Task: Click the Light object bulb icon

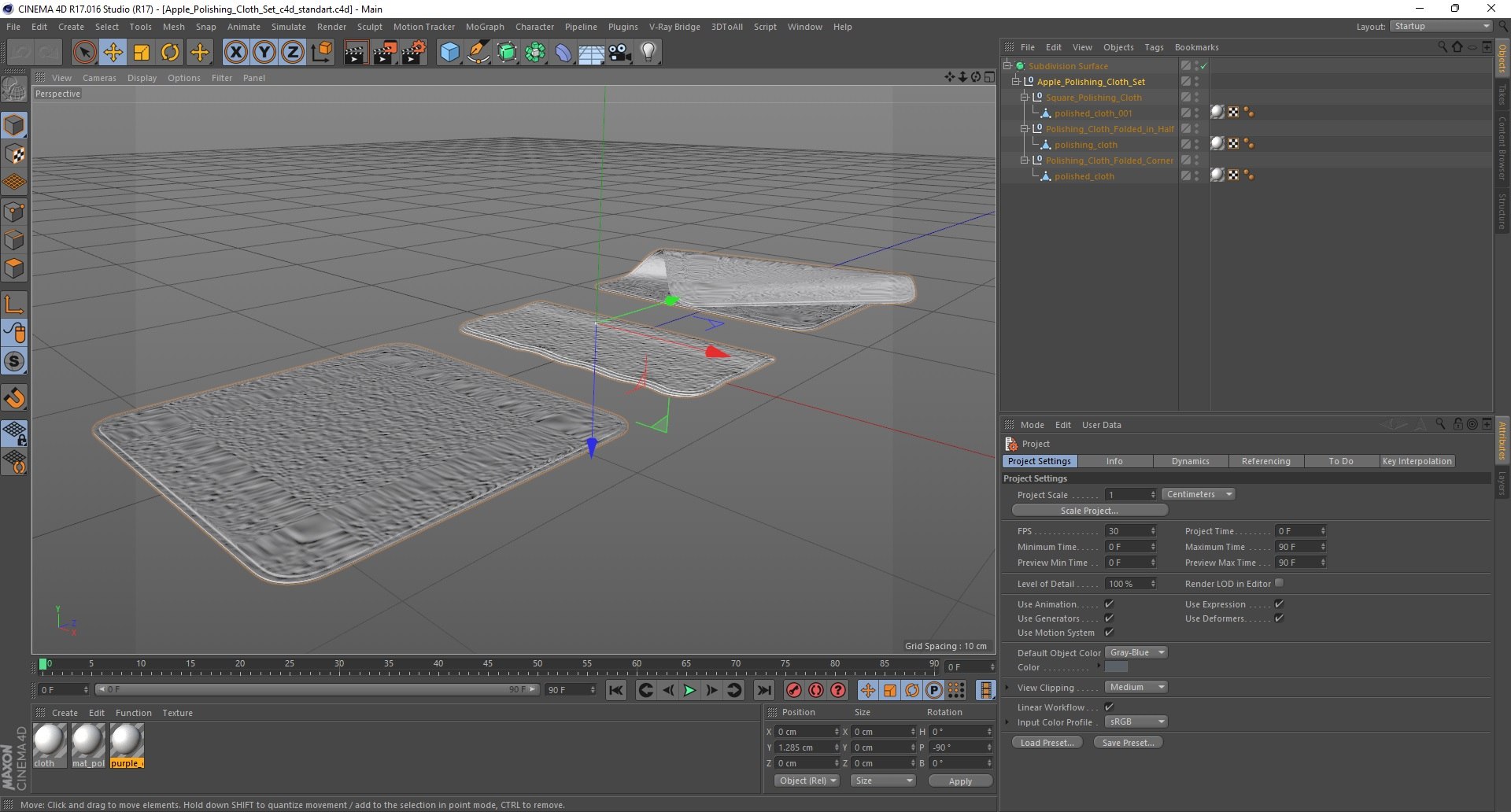Action: 648,53
